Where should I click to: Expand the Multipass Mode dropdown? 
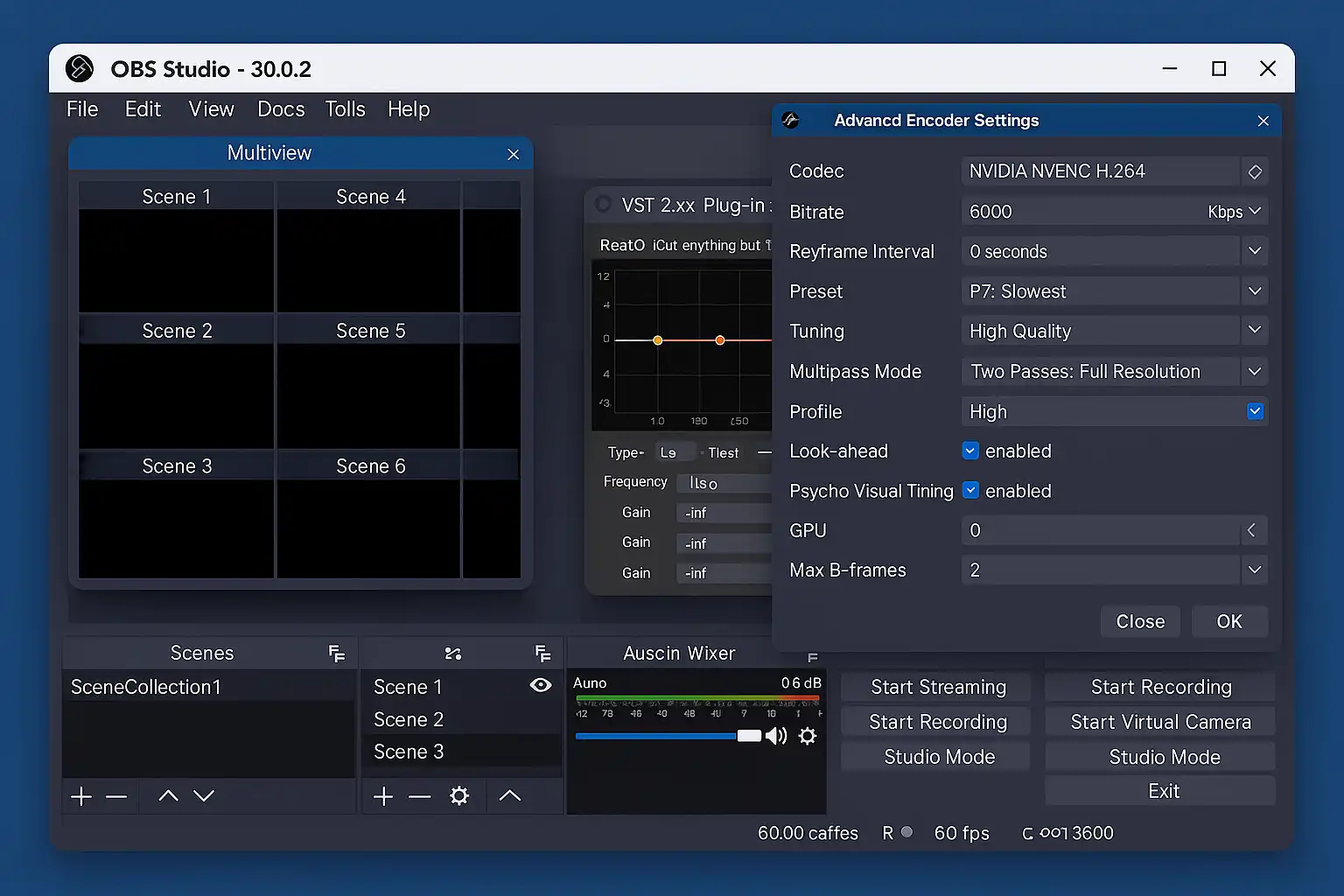1255,371
